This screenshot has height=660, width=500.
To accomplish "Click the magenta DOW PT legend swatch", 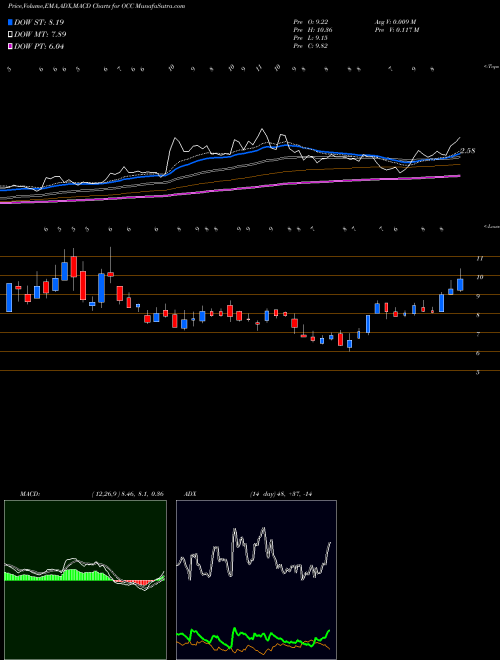I will coord(10,47).
